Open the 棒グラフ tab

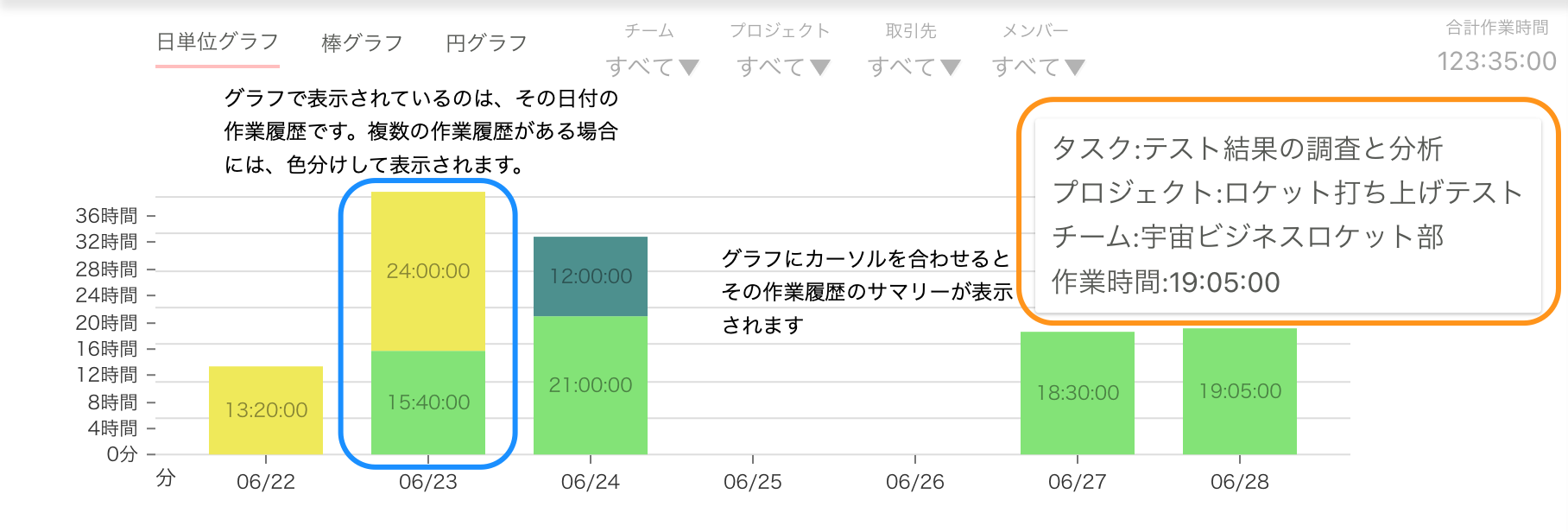362,43
